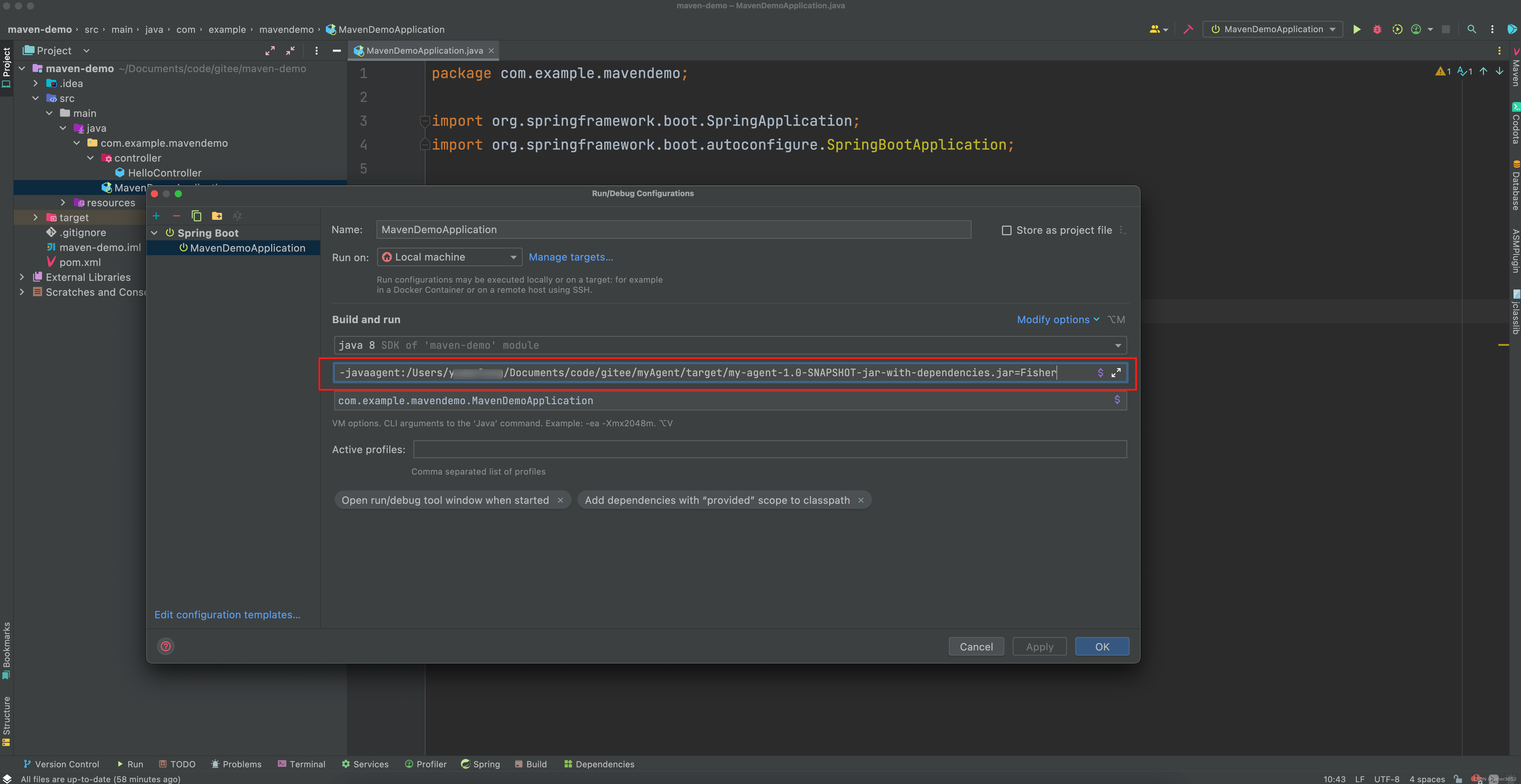The width and height of the screenshot is (1521, 784).
Task: Click the LF line separator status
Action: (x=1359, y=779)
